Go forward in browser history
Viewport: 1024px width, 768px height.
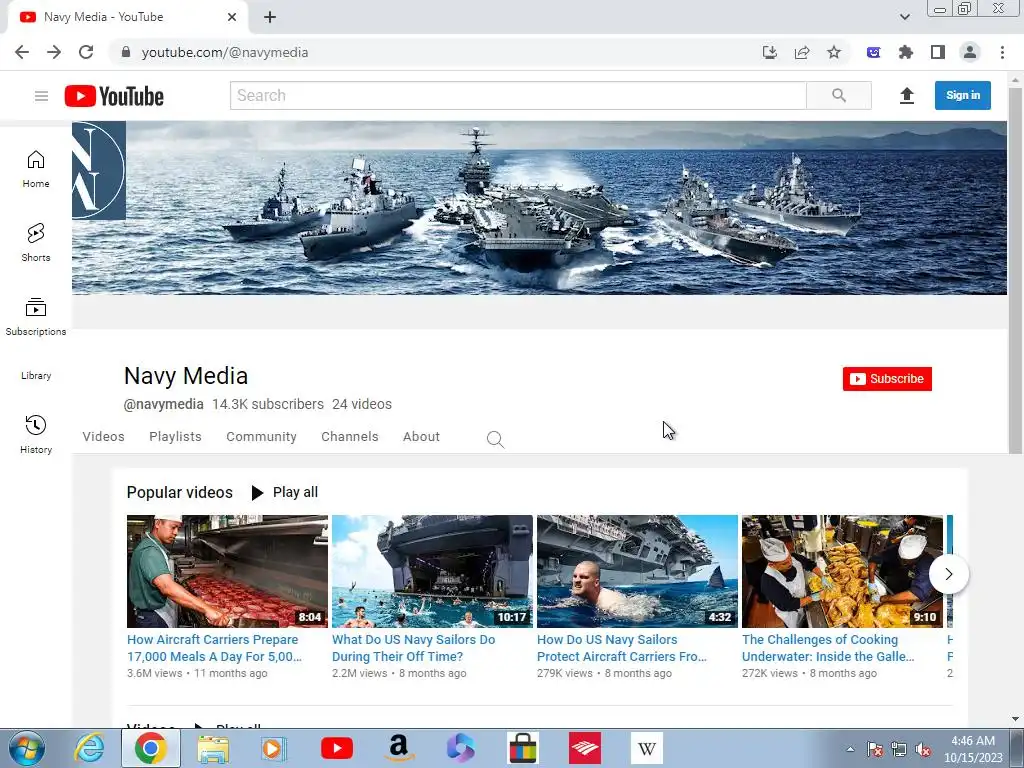[54, 52]
